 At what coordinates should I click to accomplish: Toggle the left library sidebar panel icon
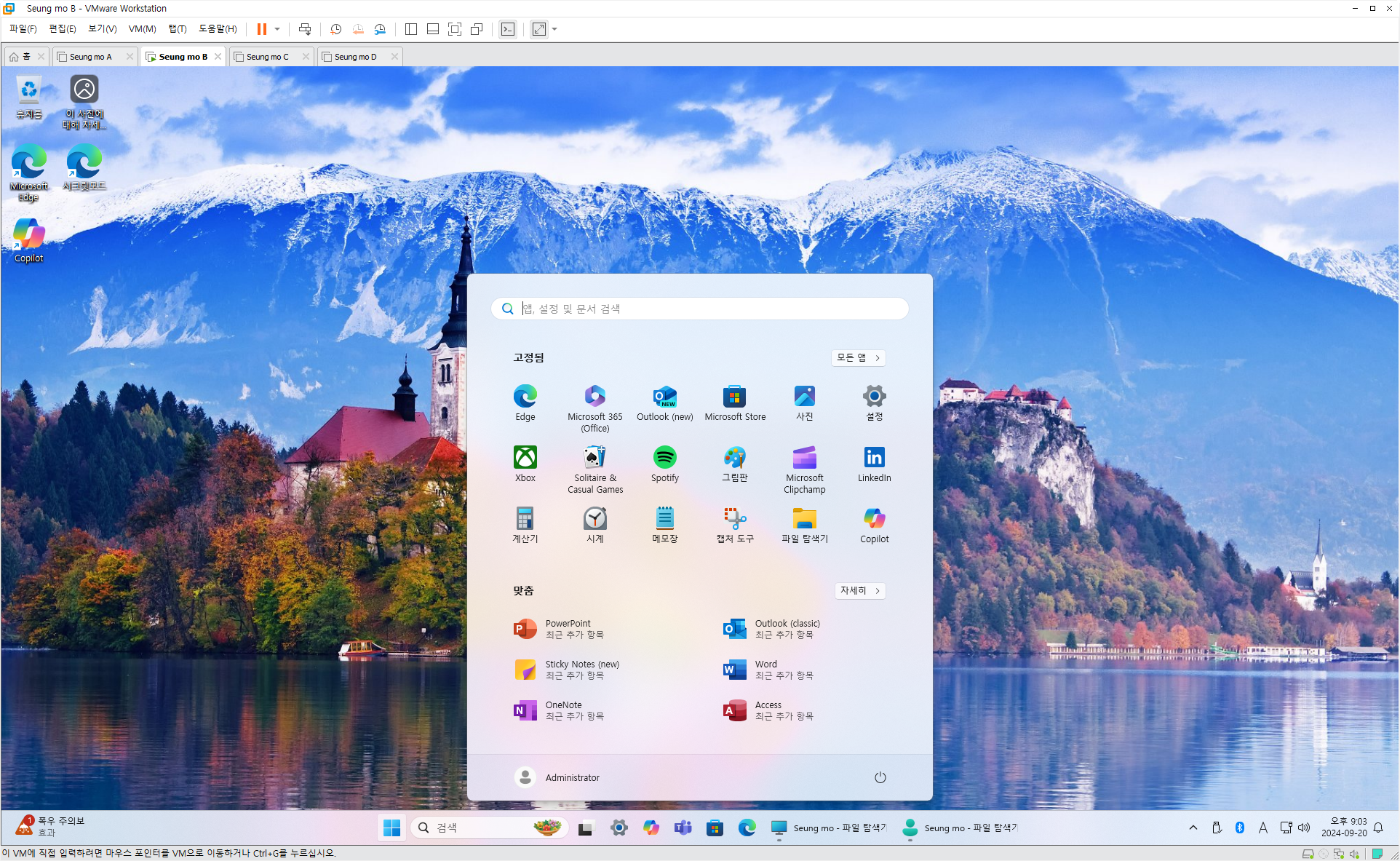point(411,29)
